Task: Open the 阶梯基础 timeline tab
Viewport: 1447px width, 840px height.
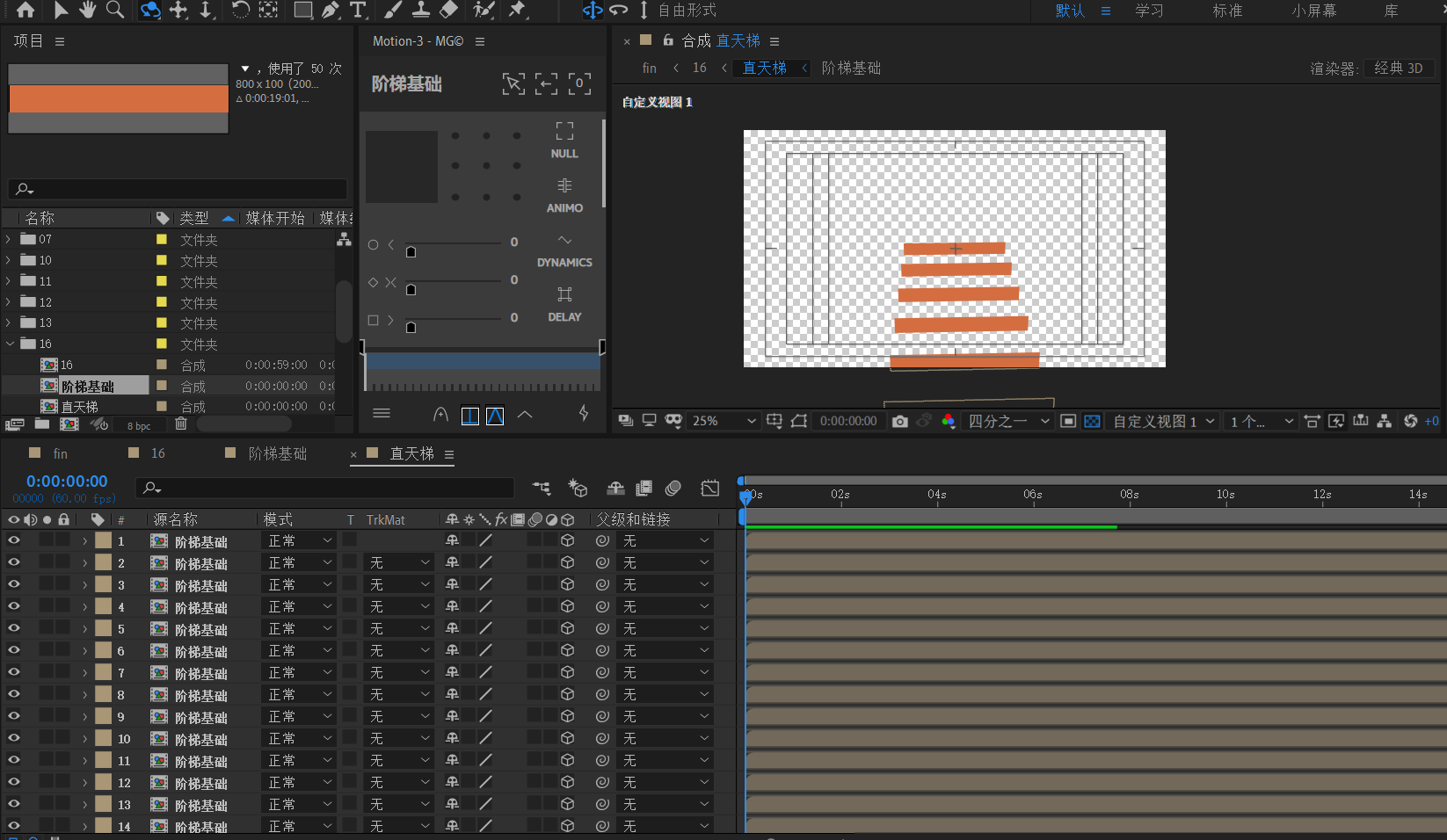Action: coord(277,453)
